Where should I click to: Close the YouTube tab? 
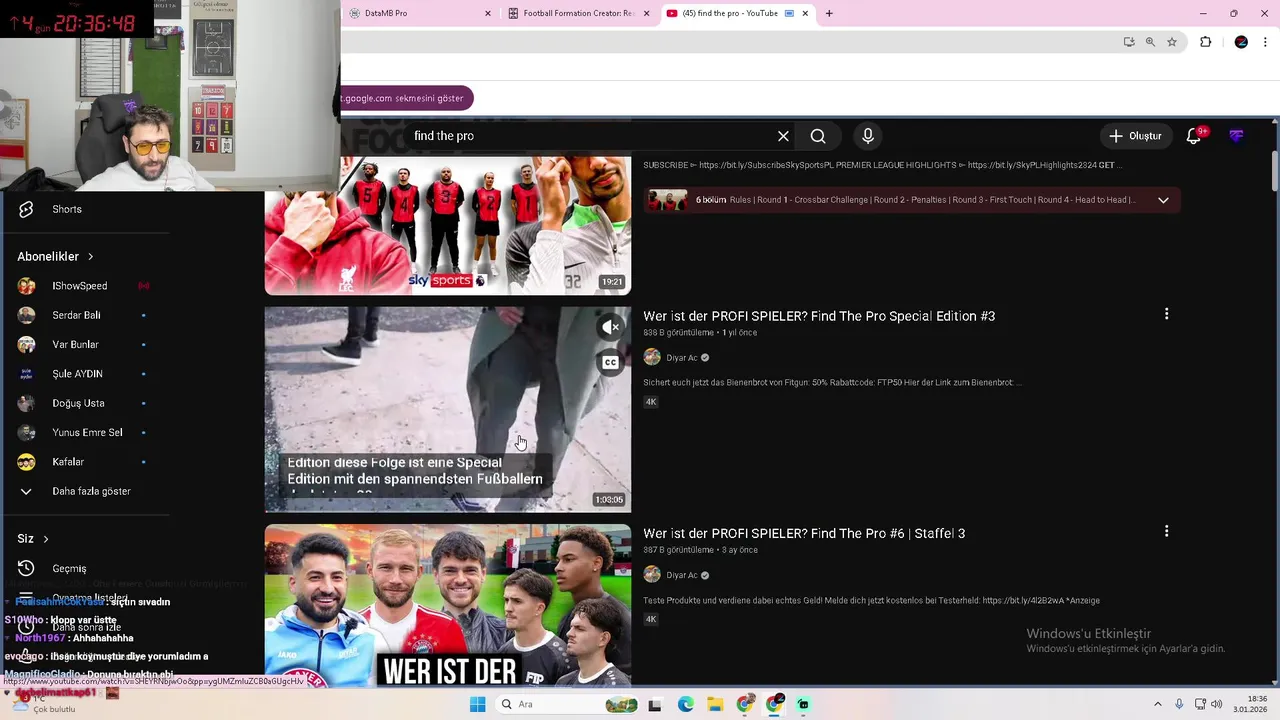(805, 13)
